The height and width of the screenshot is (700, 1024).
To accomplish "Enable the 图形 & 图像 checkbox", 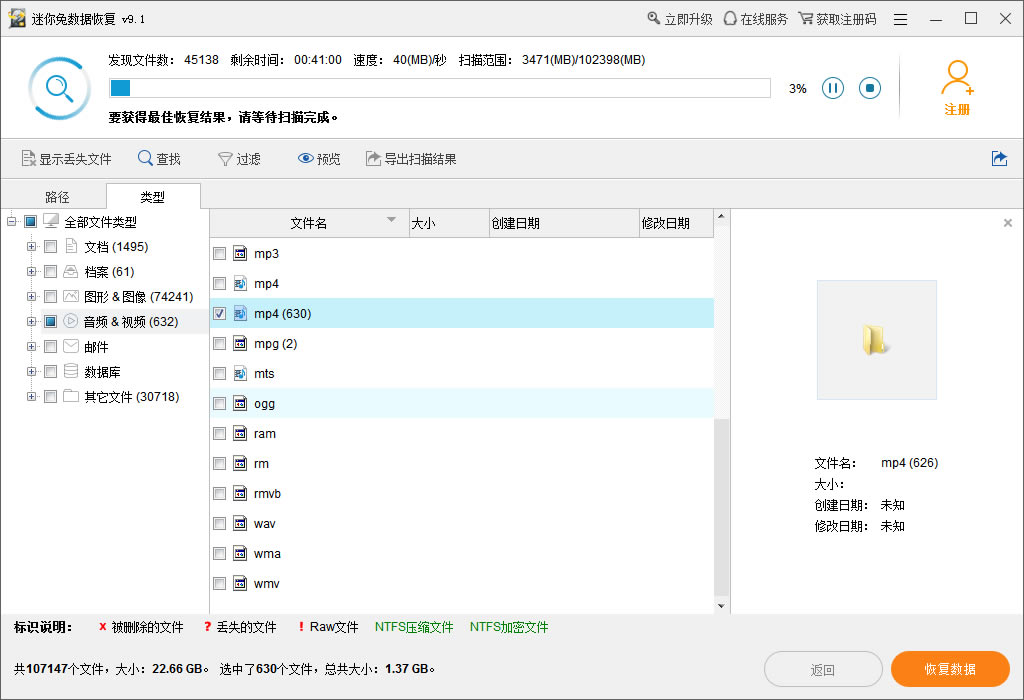I will point(50,296).
